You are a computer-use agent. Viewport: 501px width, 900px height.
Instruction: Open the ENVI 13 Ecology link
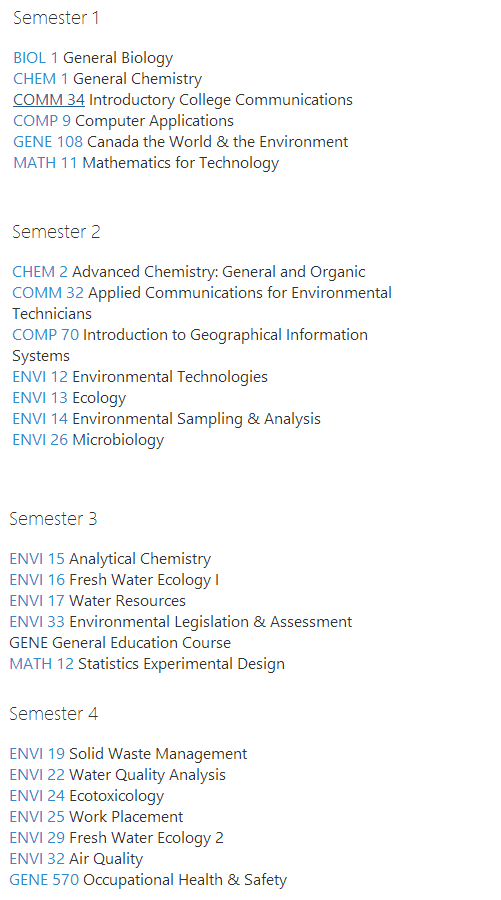click(x=40, y=398)
